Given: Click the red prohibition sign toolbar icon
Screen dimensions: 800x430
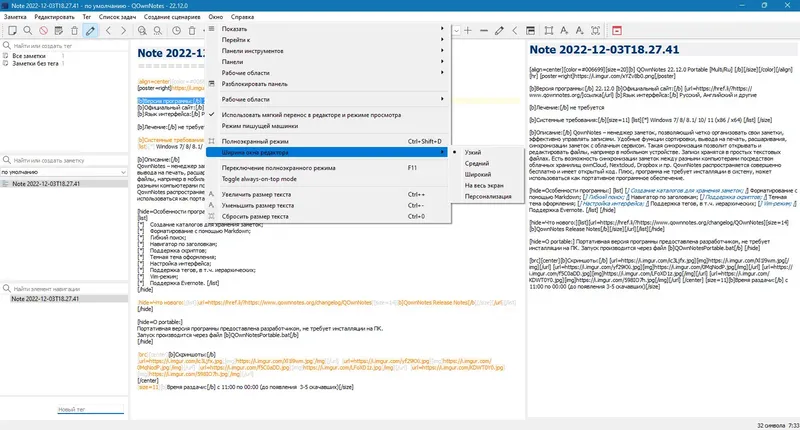Looking at the screenshot, I should [x=43, y=31].
